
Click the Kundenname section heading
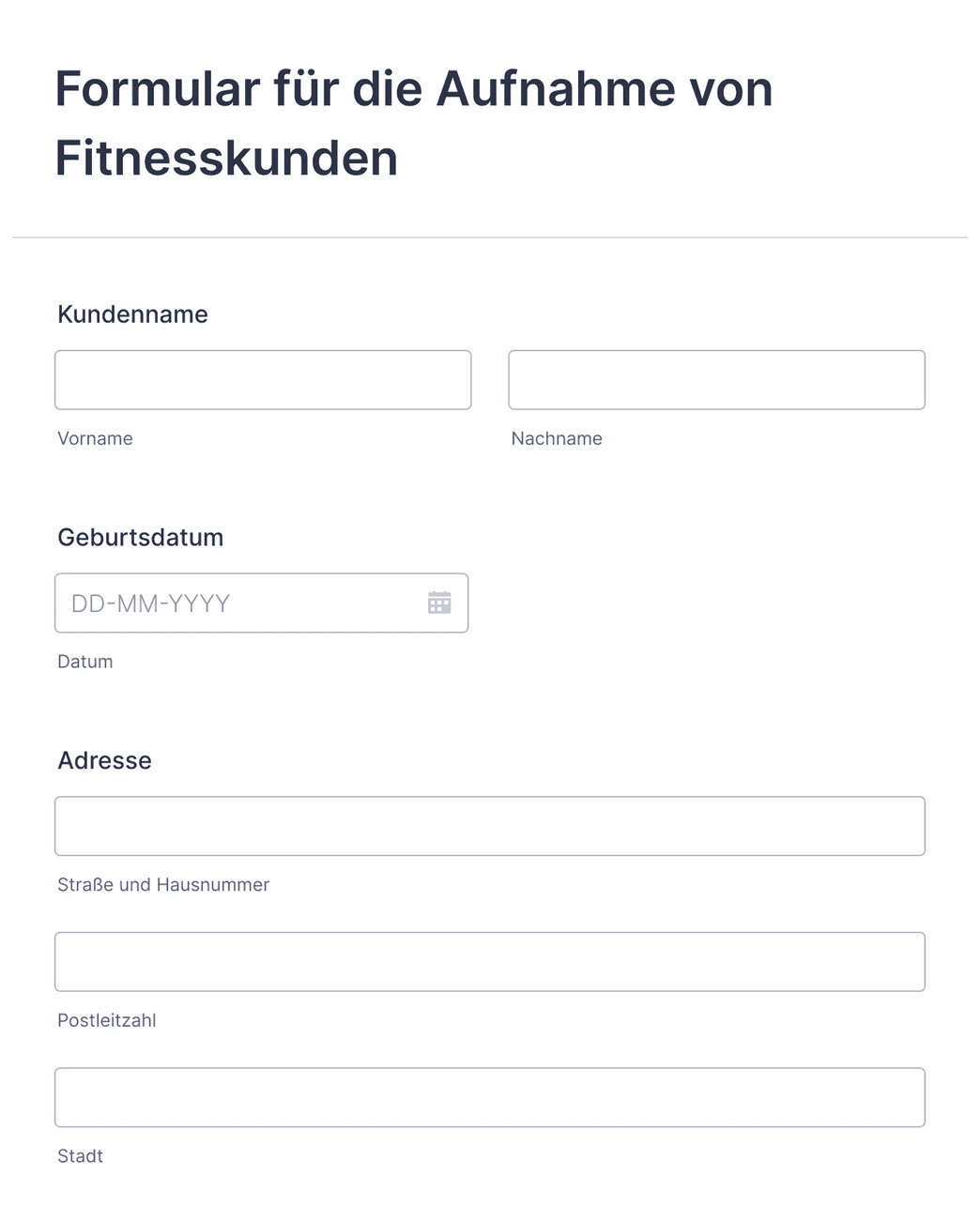pyautogui.click(x=132, y=314)
